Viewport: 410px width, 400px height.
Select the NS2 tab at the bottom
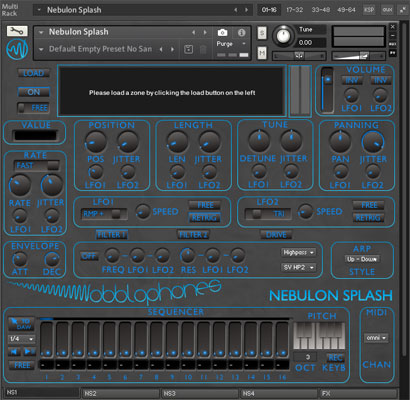[x=120, y=393]
